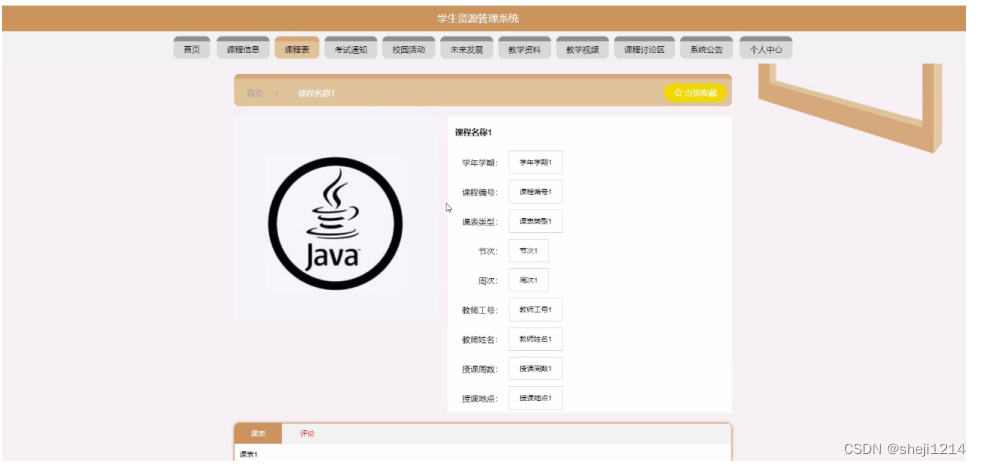
Task: Switch to the red 评论 tab
Action: tap(307, 433)
